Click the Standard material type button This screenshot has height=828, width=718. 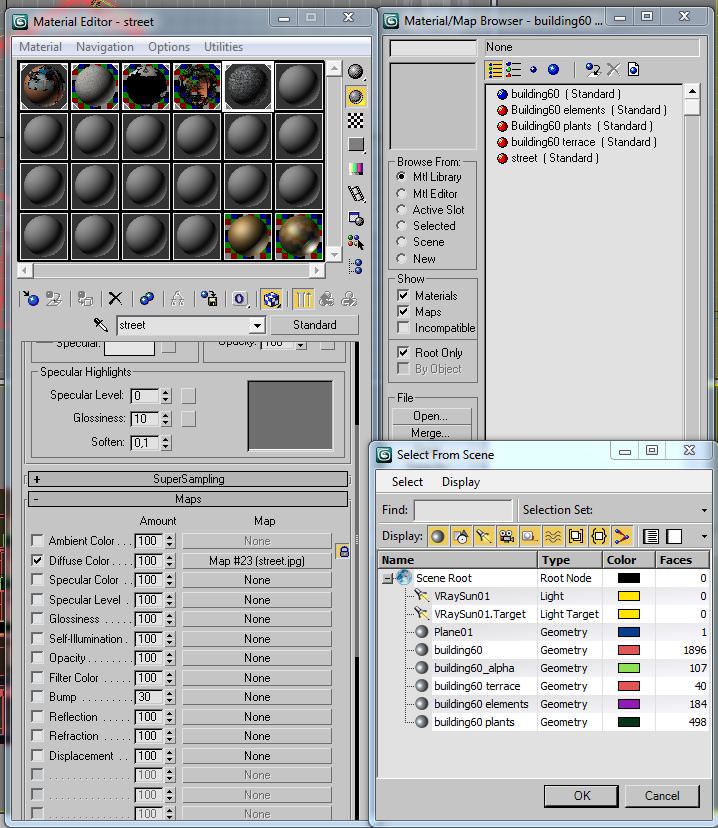[315, 325]
